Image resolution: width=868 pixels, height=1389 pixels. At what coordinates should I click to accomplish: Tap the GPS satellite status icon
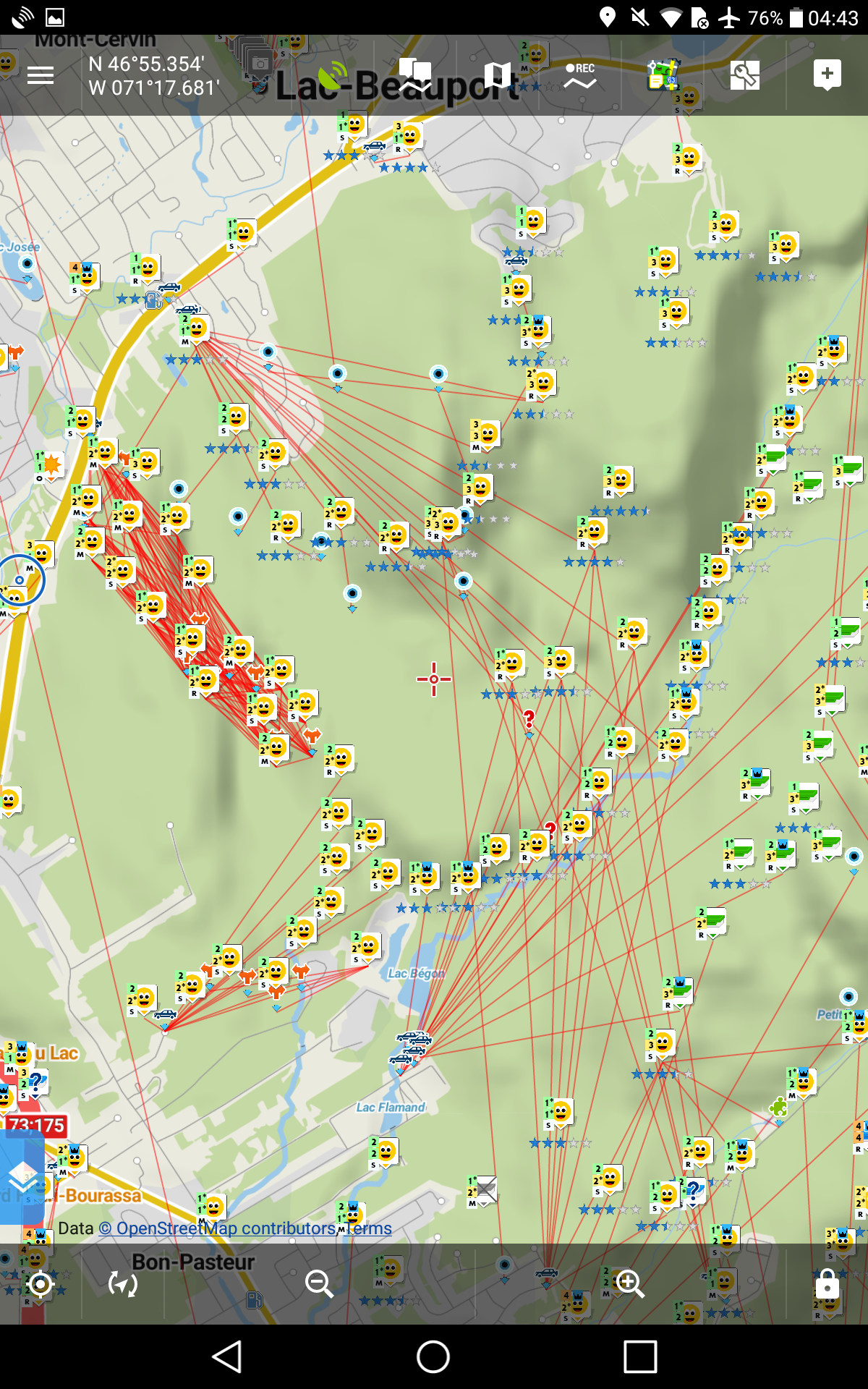[331, 75]
